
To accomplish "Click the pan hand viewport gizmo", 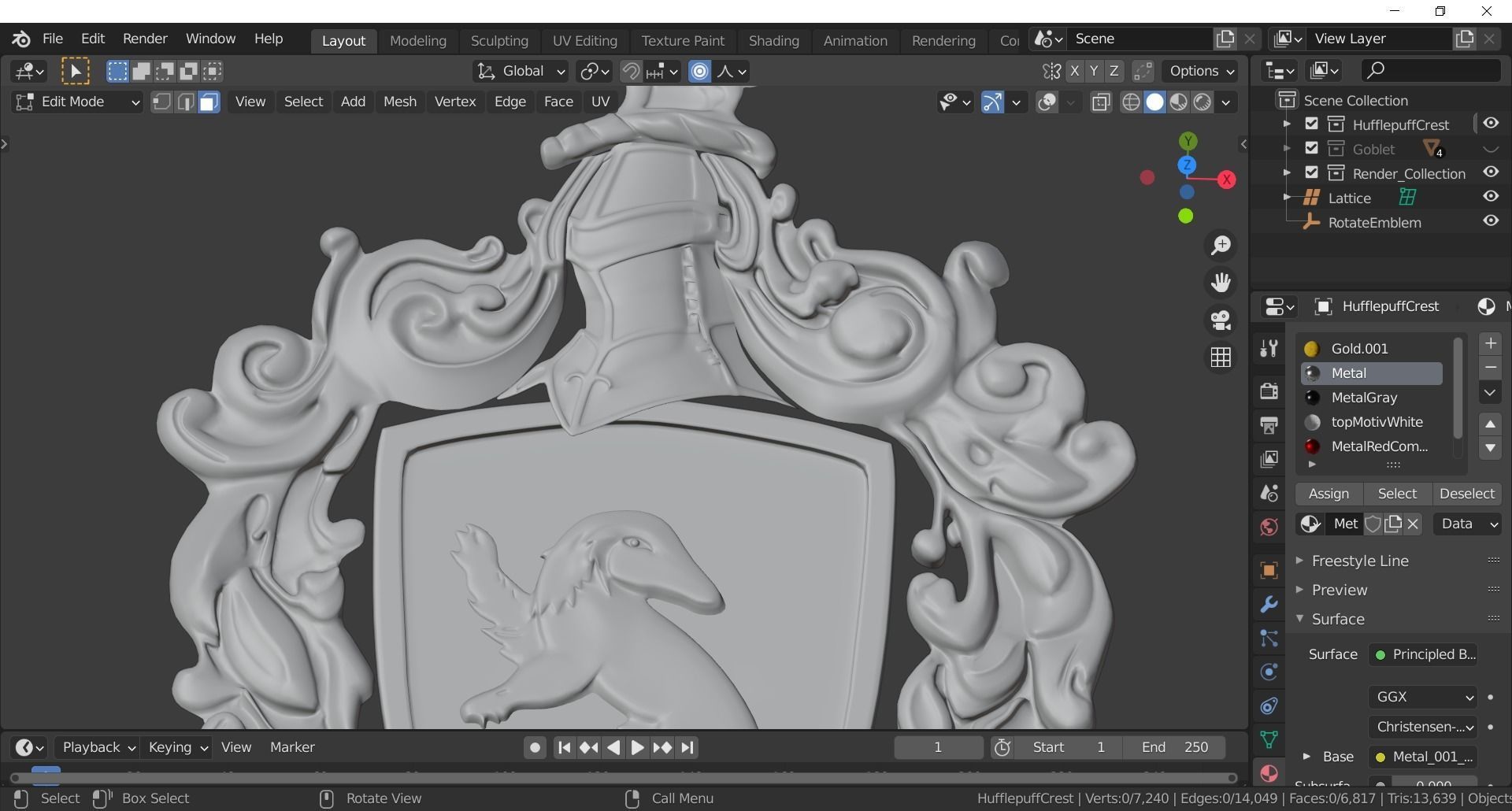I will (1221, 283).
